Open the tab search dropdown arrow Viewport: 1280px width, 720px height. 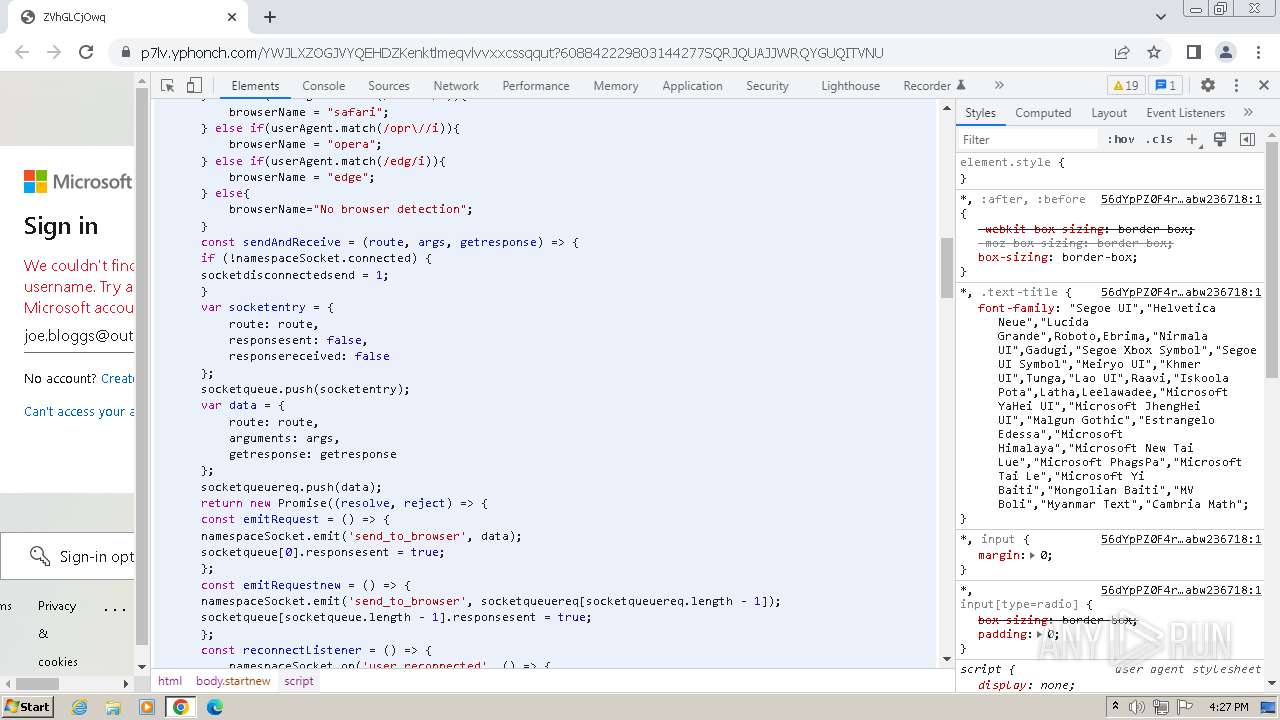tap(1161, 17)
